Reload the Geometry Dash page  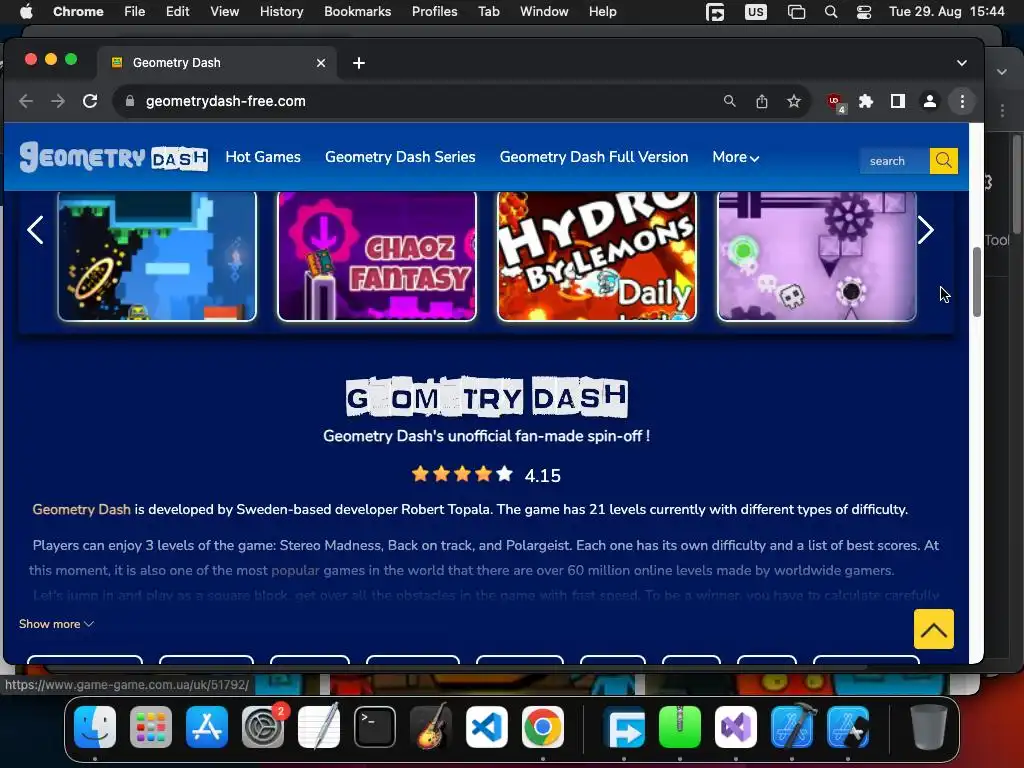click(90, 101)
